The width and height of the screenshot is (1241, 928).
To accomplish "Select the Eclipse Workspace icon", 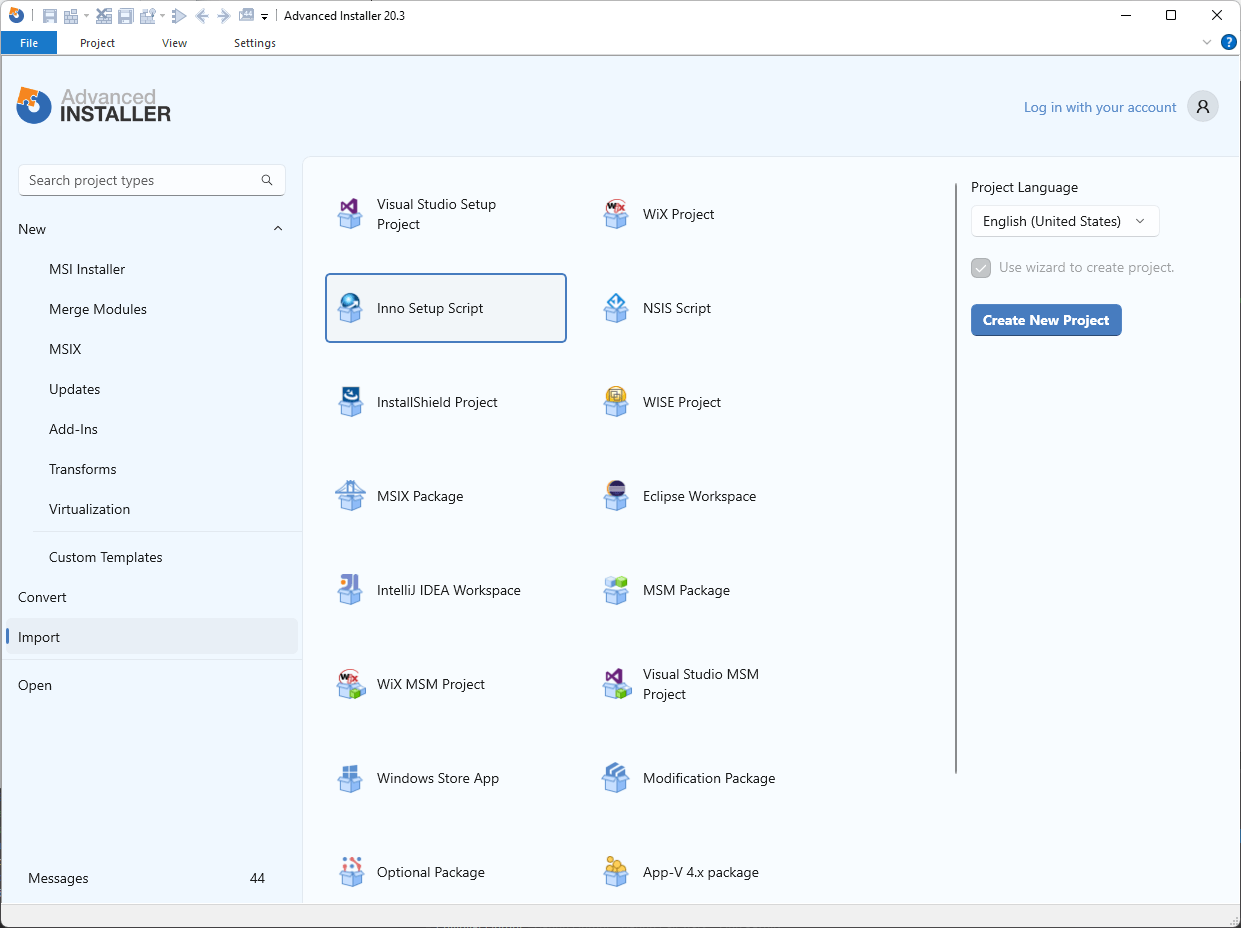I will click(616, 496).
